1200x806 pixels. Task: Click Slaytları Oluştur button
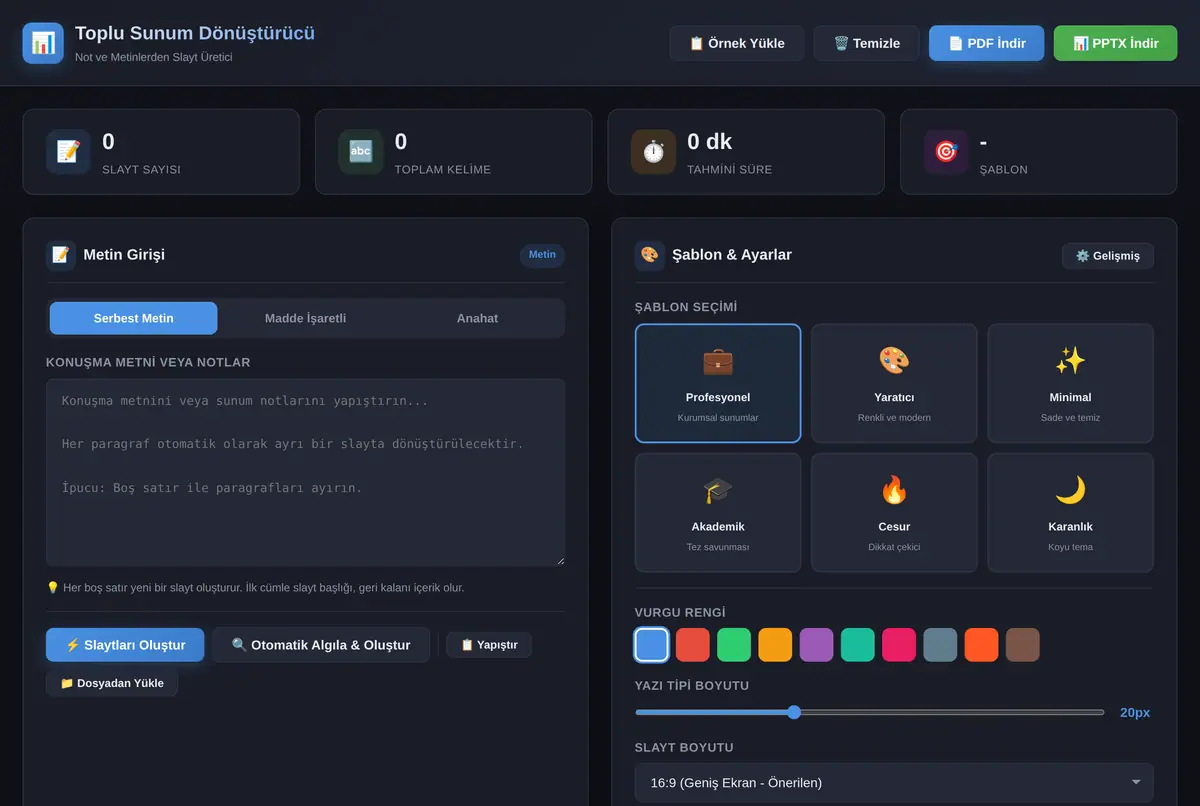tap(125, 645)
